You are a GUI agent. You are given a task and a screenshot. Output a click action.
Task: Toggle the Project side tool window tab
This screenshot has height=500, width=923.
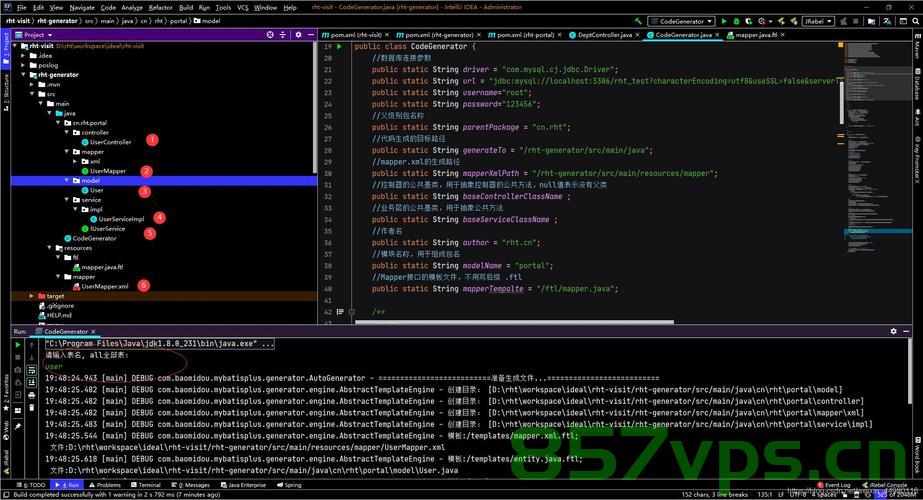(x=5, y=49)
